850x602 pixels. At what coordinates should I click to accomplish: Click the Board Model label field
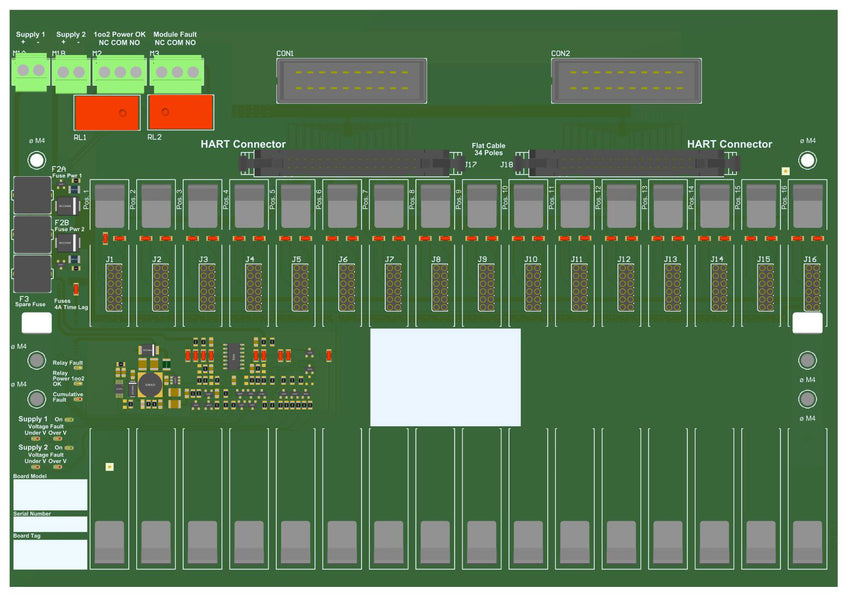point(50,495)
